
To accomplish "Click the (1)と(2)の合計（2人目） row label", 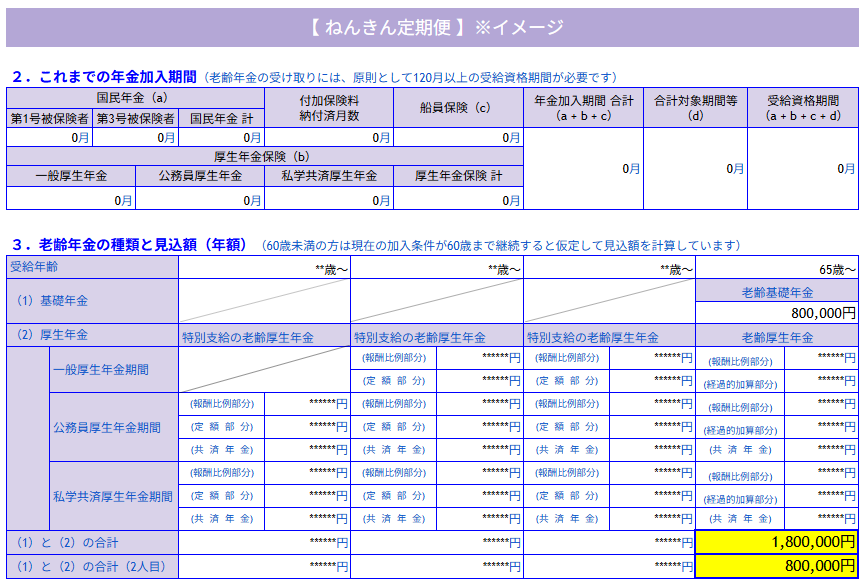I will 92,567.
